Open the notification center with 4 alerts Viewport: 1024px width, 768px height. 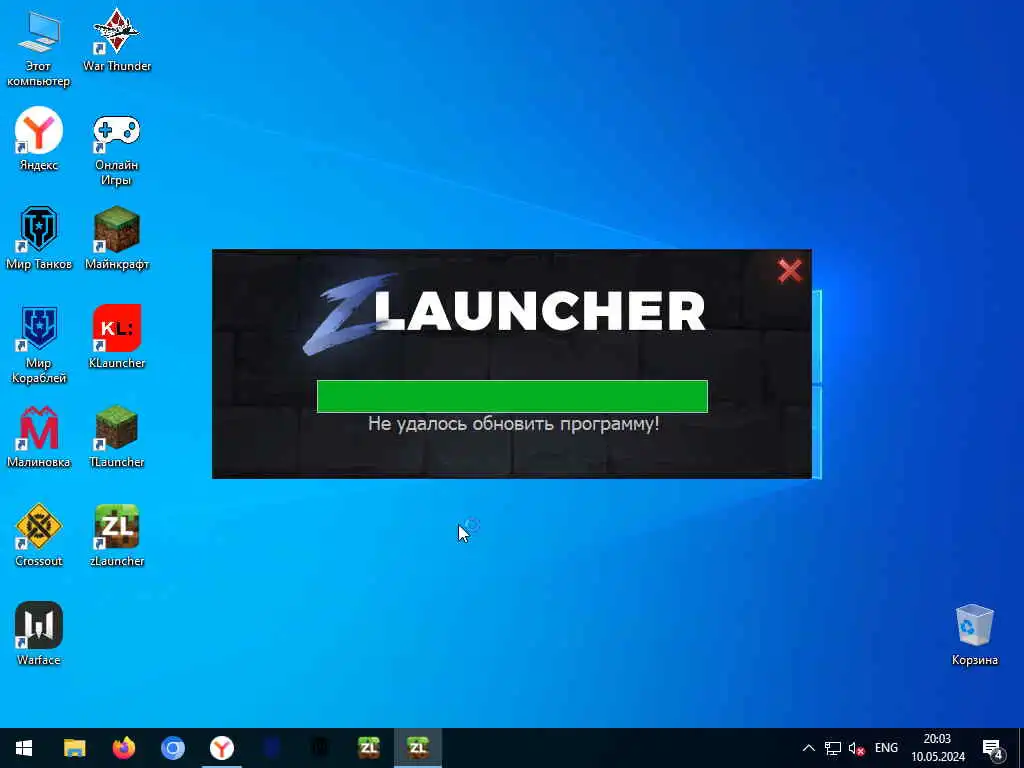(993, 749)
